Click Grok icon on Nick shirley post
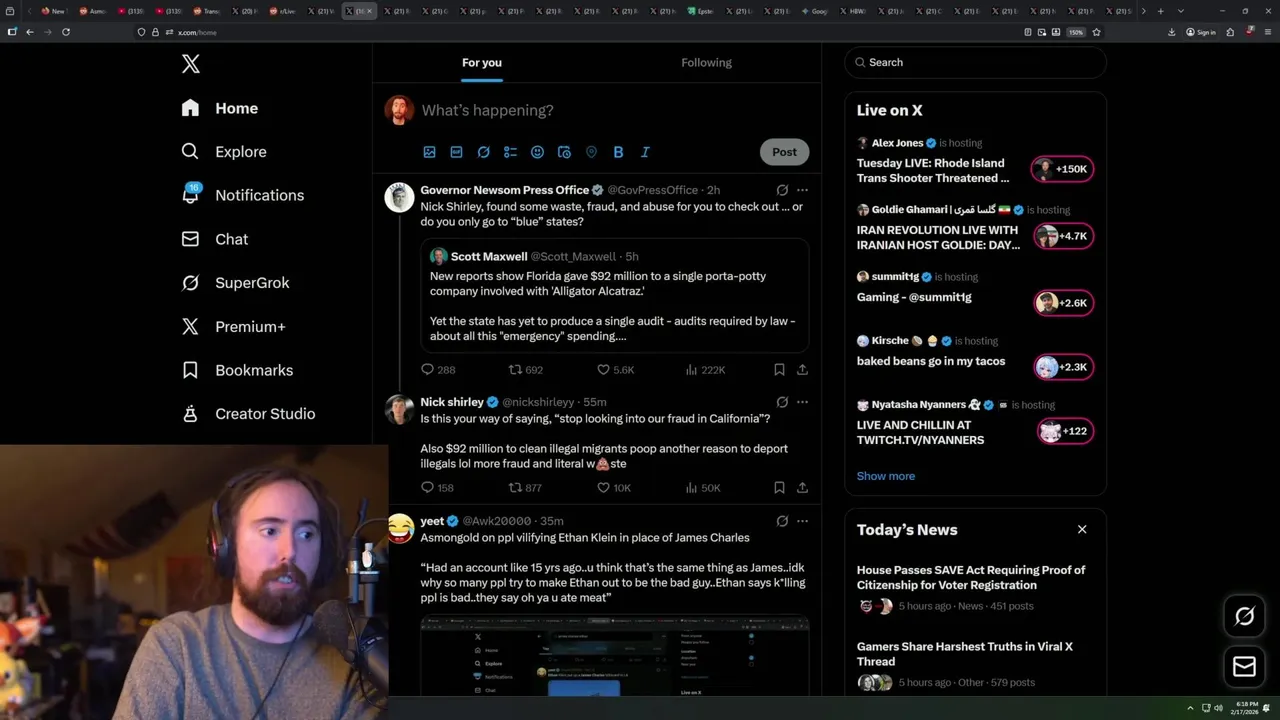Viewport: 1280px width, 720px height. point(782,402)
